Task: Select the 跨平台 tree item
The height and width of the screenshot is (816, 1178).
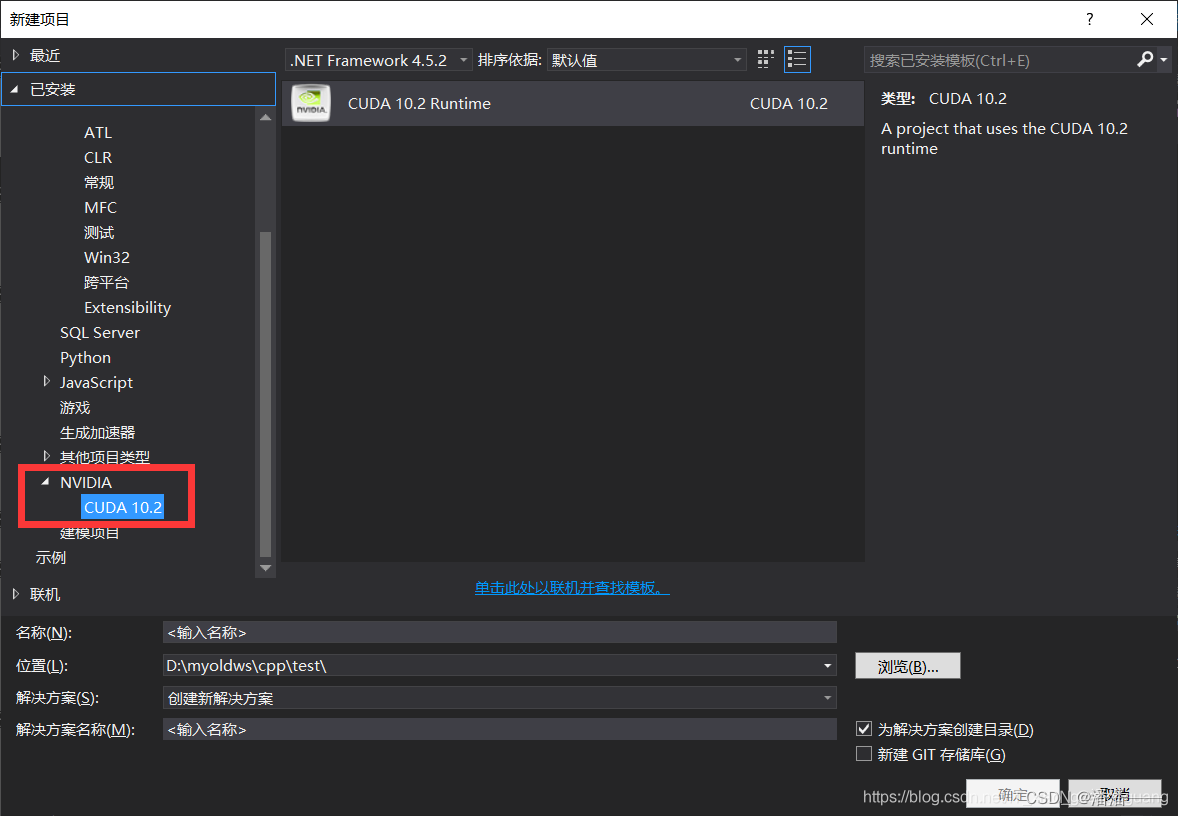Action: [106, 283]
